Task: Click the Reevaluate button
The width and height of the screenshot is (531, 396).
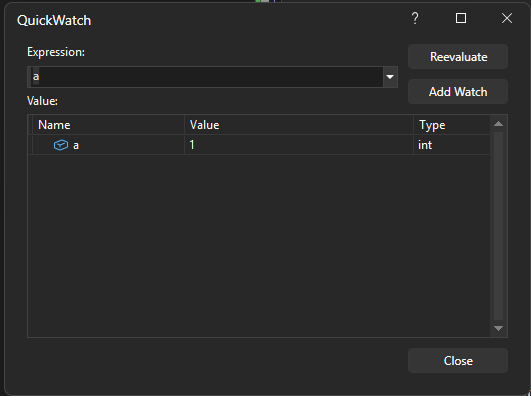Action: pos(458,57)
